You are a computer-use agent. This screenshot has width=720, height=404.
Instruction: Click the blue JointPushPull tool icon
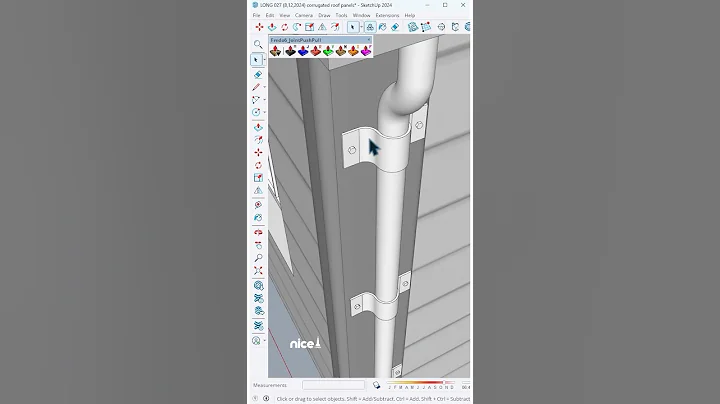303,51
